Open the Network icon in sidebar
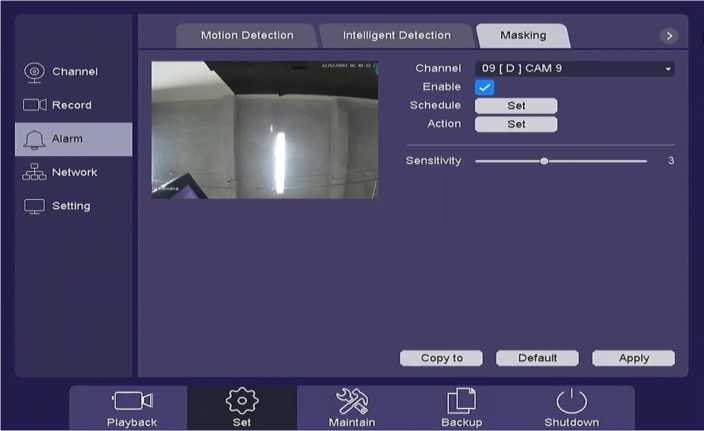Image resolution: width=704 pixels, height=431 pixels. pos(34,173)
